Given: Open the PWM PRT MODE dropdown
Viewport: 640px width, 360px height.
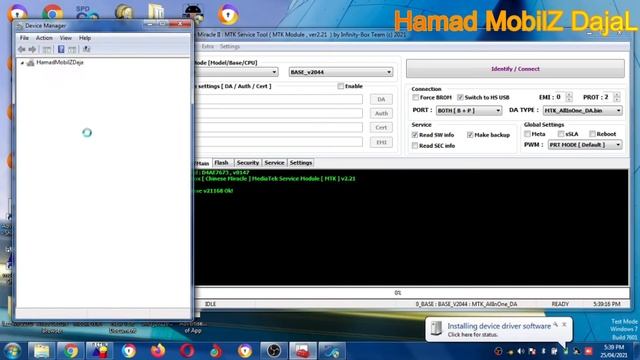Looking at the screenshot, I should 585,145.
